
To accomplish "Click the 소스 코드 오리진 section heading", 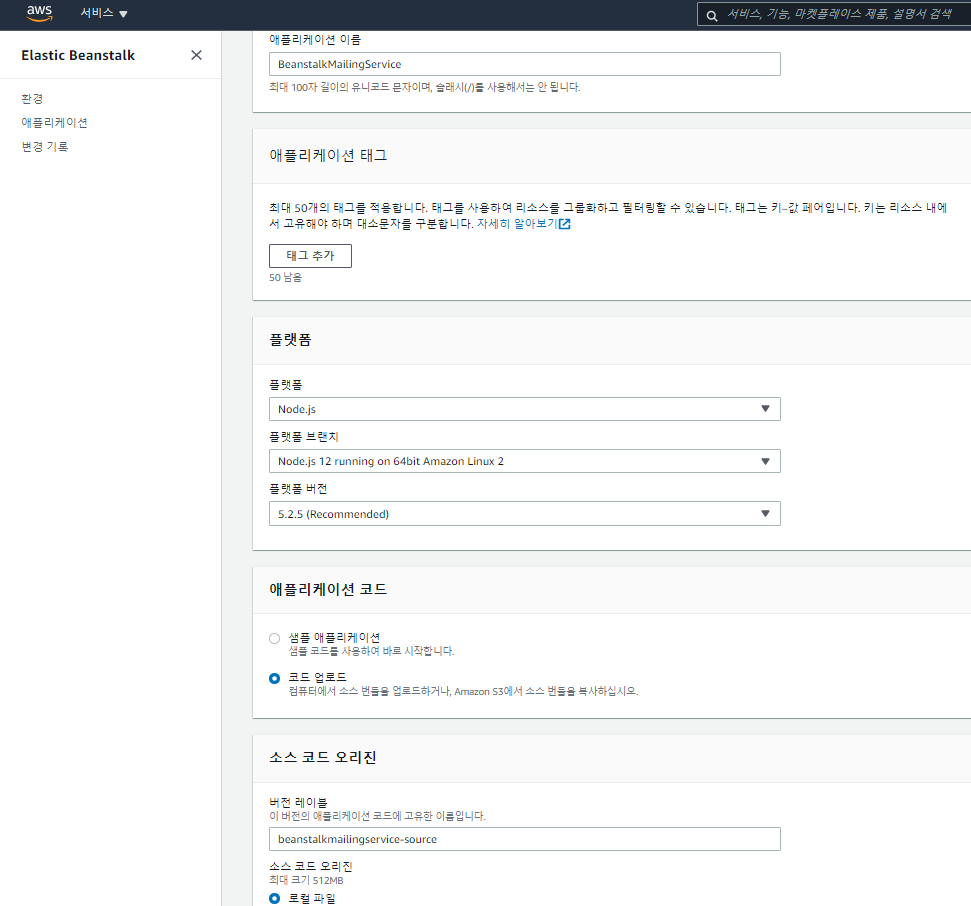I will (x=323, y=757).
